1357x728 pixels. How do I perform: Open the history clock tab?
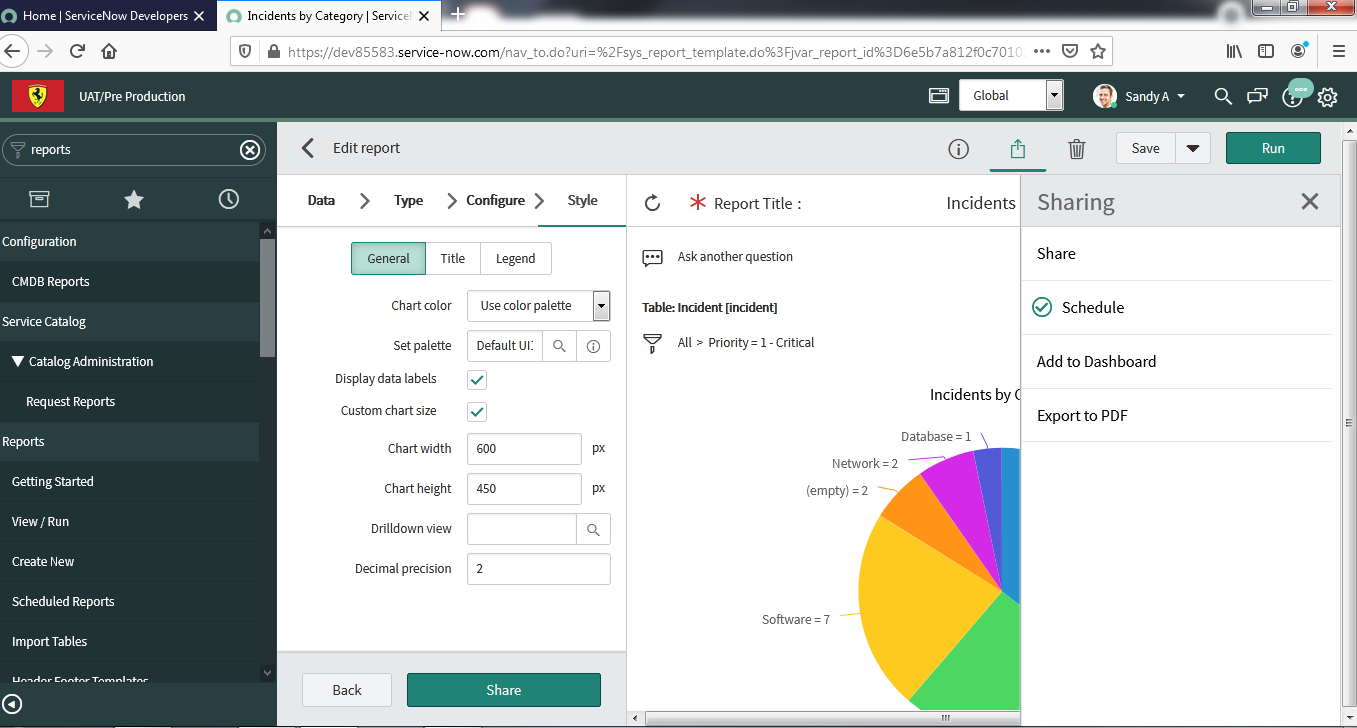tap(228, 200)
